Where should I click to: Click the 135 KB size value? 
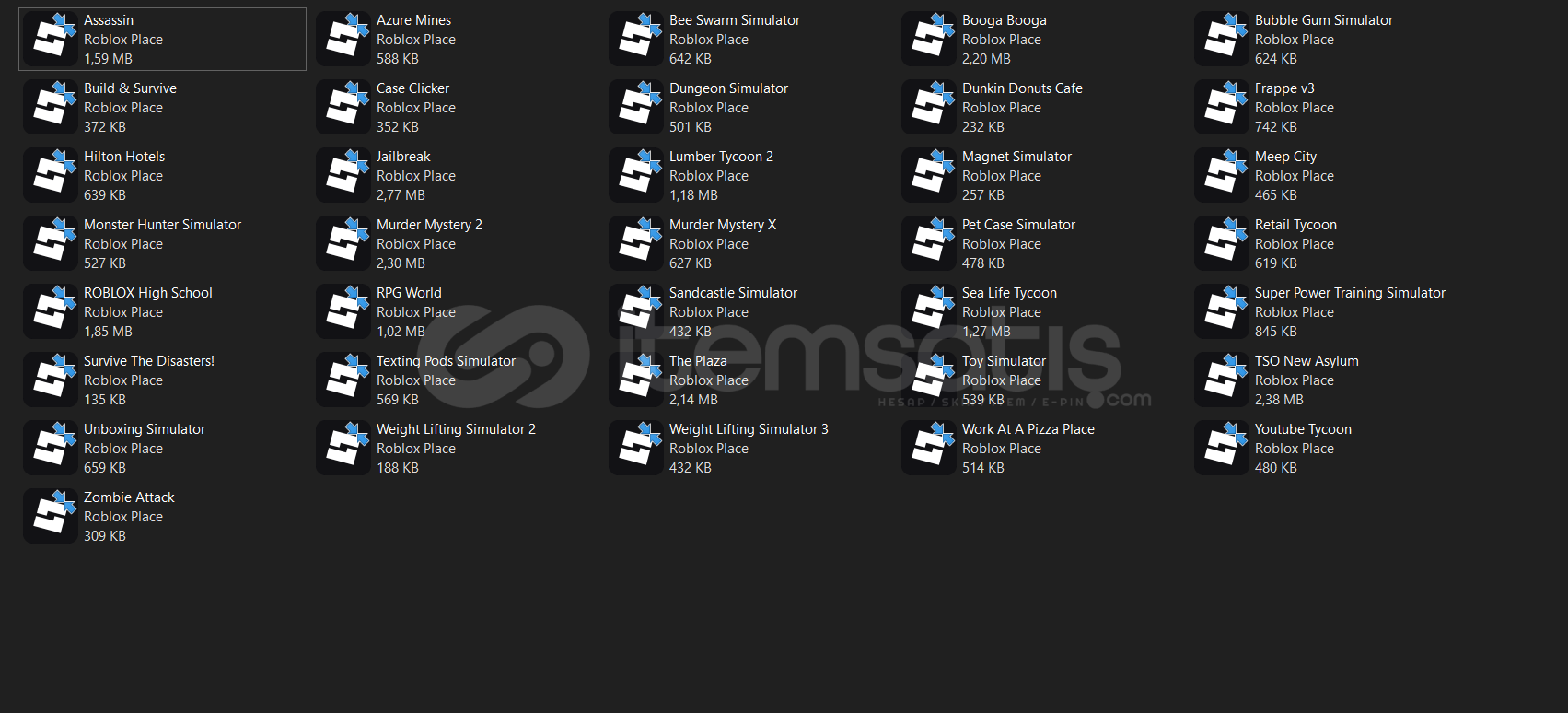click(105, 400)
